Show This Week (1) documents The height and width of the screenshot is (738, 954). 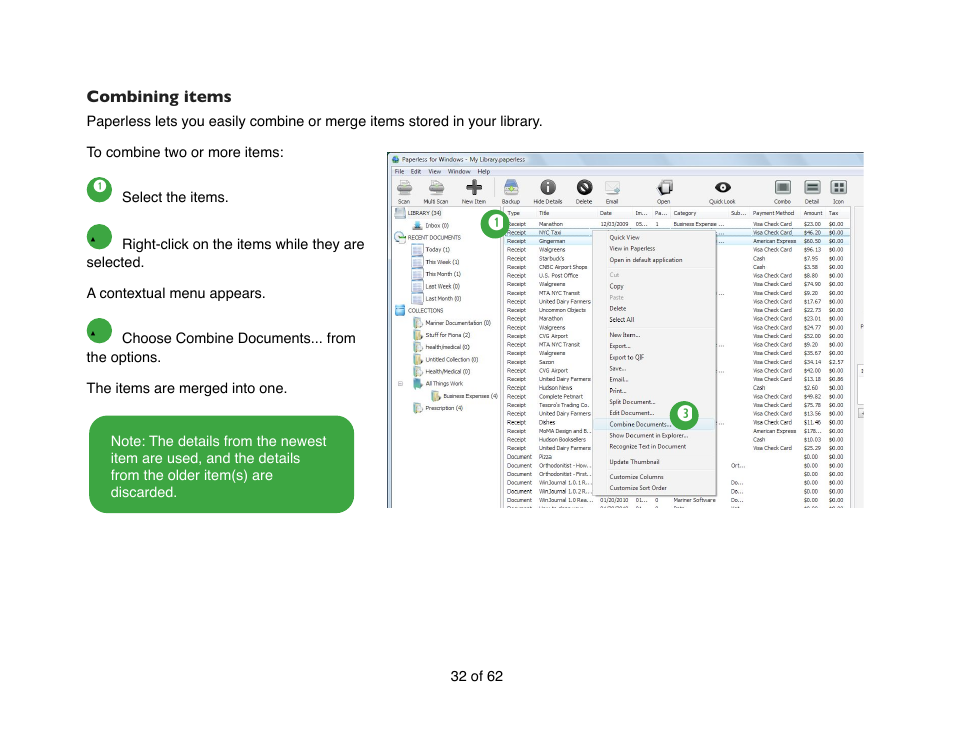pos(442,262)
